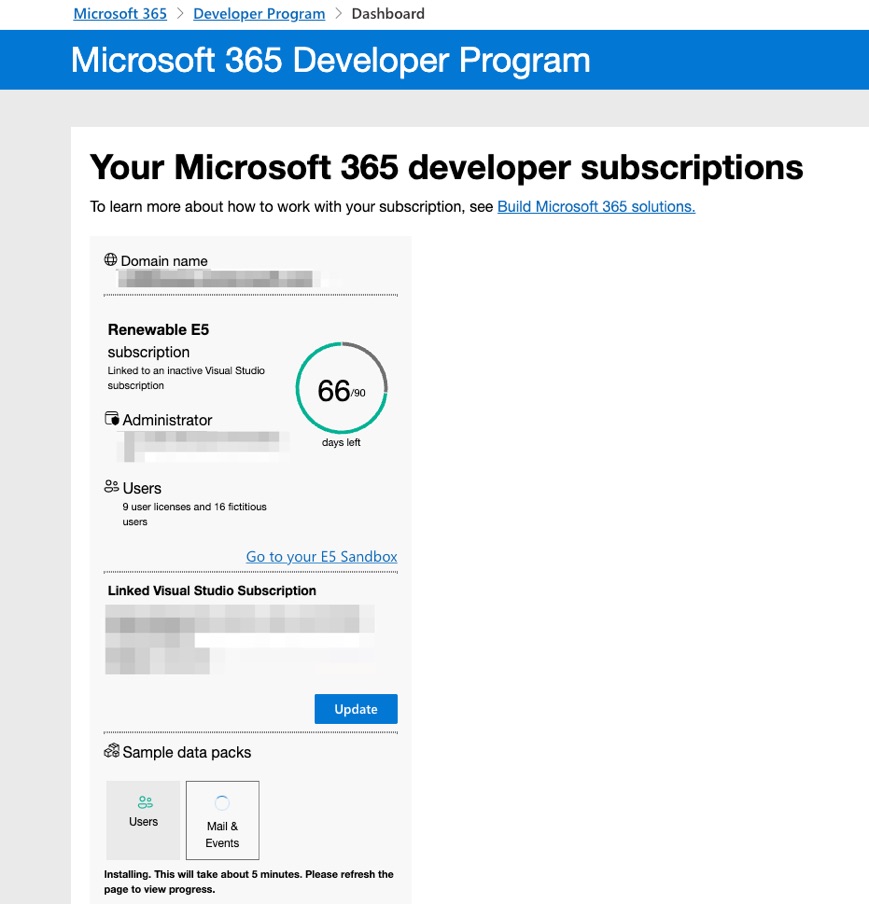
Task: Click the green people icon in Users tile
Action: (x=145, y=802)
